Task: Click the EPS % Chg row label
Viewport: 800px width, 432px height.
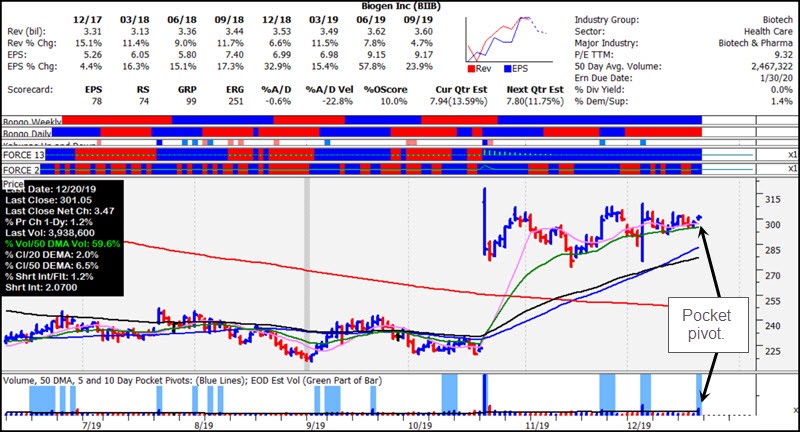Action: click(32, 67)
